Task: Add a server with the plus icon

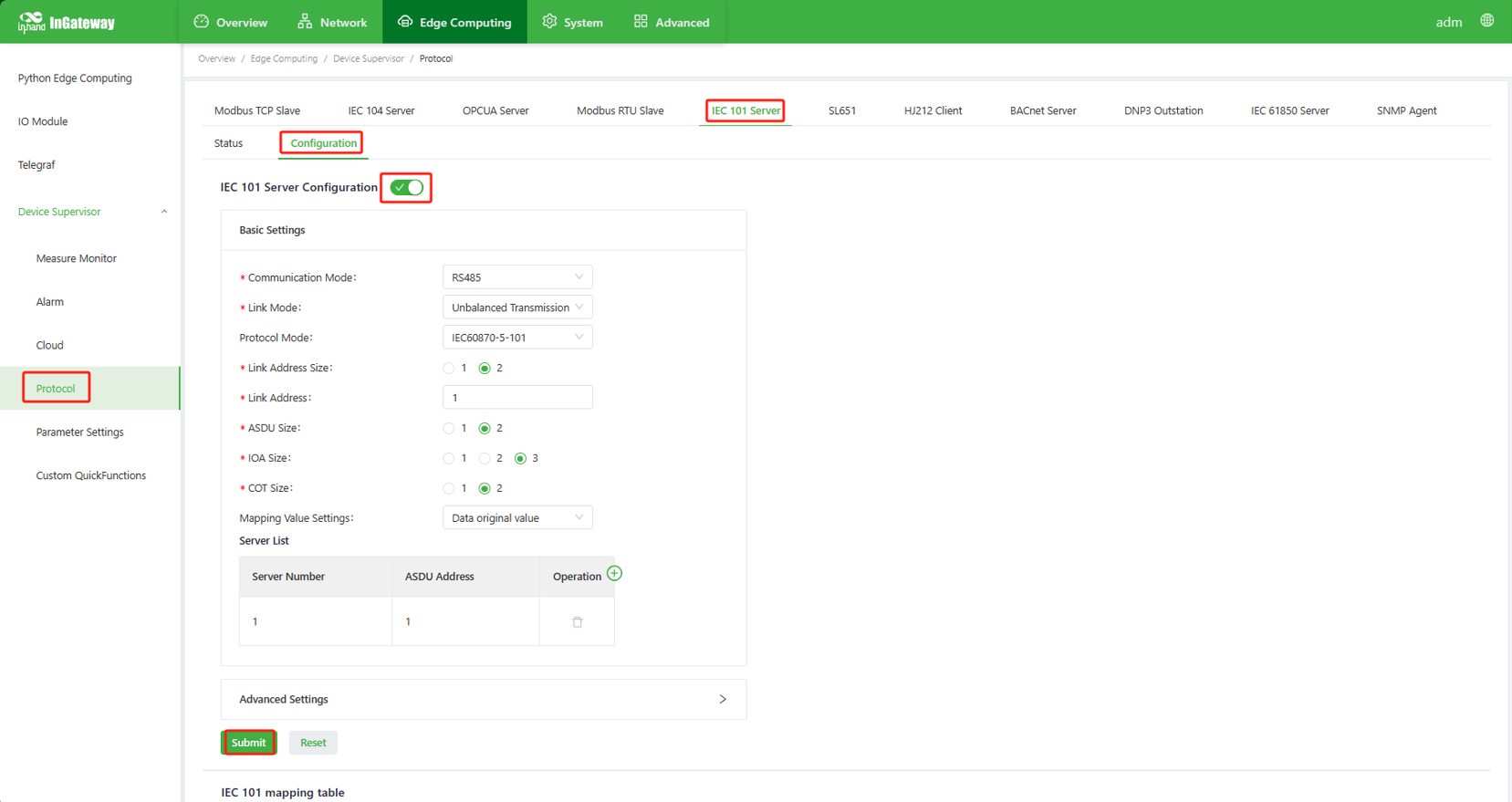Action: tap(614, 574)
